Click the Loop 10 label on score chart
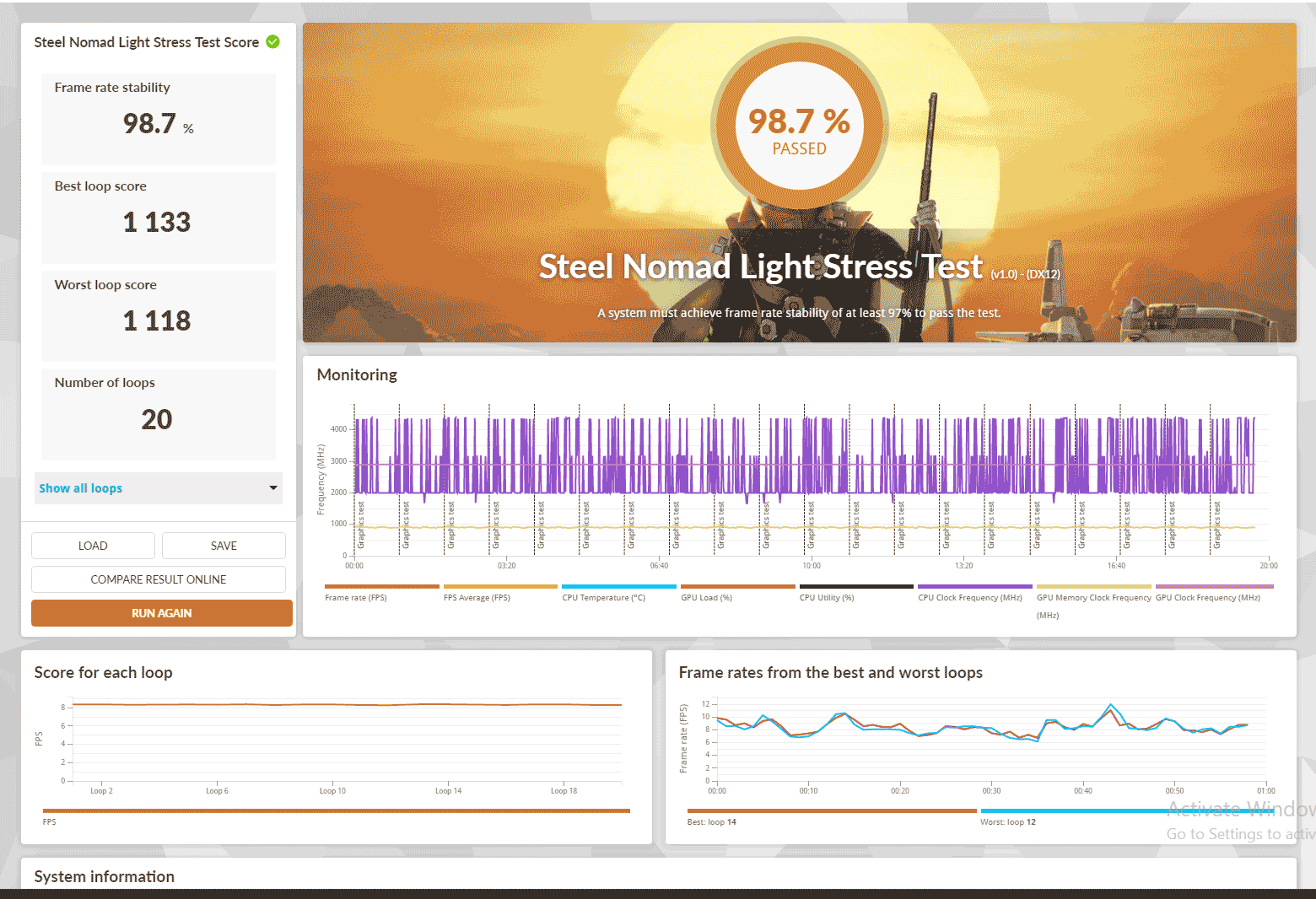The height and width of the screenshot is (899, 1316). [x=332, y=791]
